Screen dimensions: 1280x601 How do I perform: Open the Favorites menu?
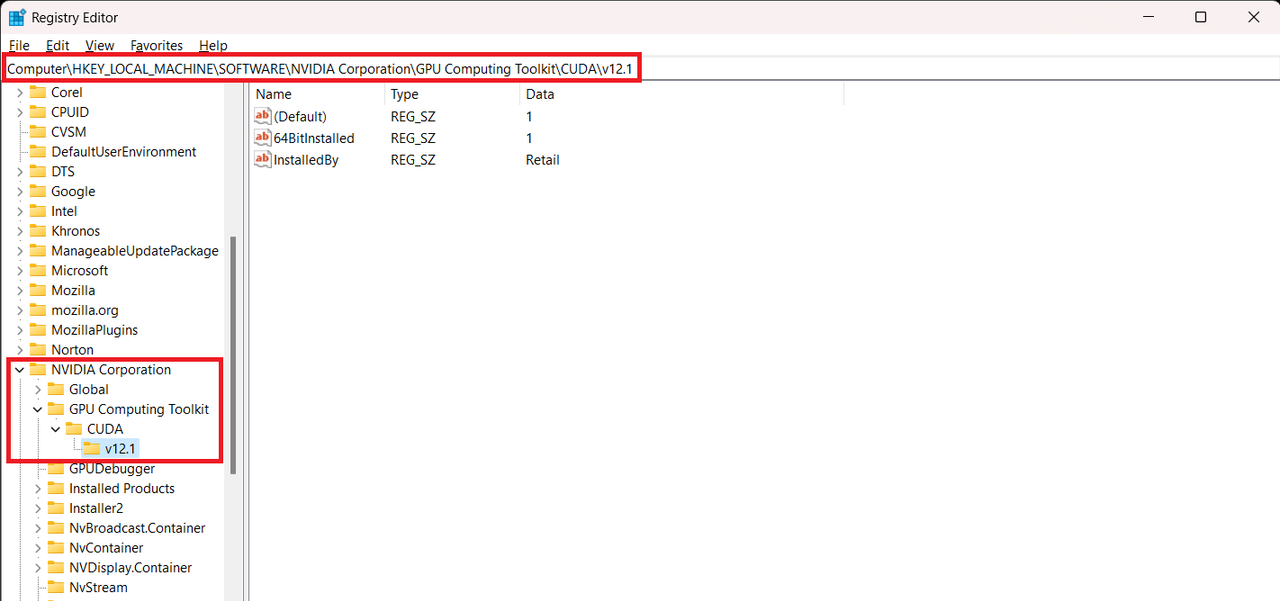[x=157, y=45]
